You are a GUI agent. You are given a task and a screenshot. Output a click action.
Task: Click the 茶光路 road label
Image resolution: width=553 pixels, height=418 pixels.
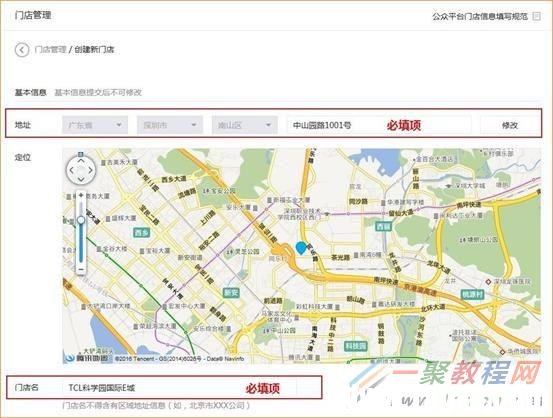pyautogui.click(x=340, y=258)
